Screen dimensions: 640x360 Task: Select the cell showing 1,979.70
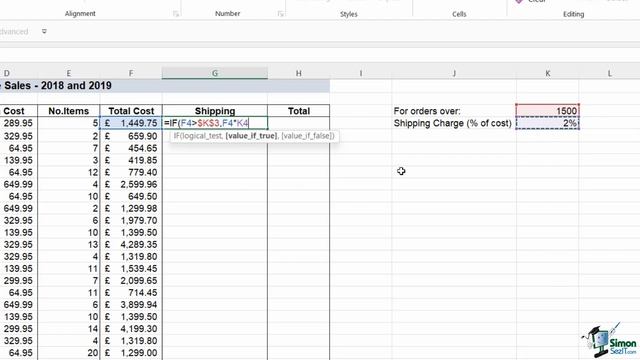coord(131,220)
